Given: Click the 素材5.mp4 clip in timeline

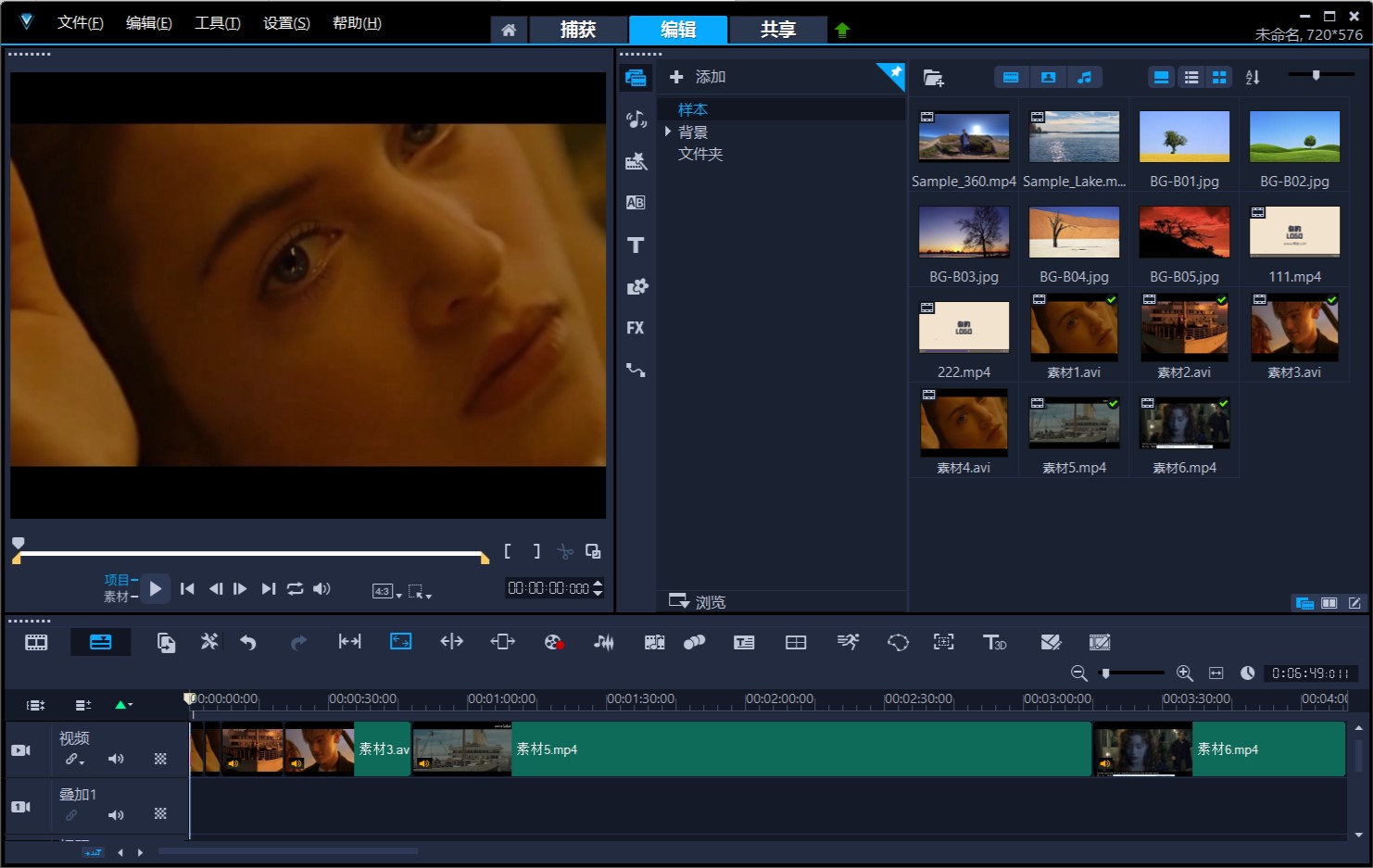Looking at the screenshot, I should [751, 749].
